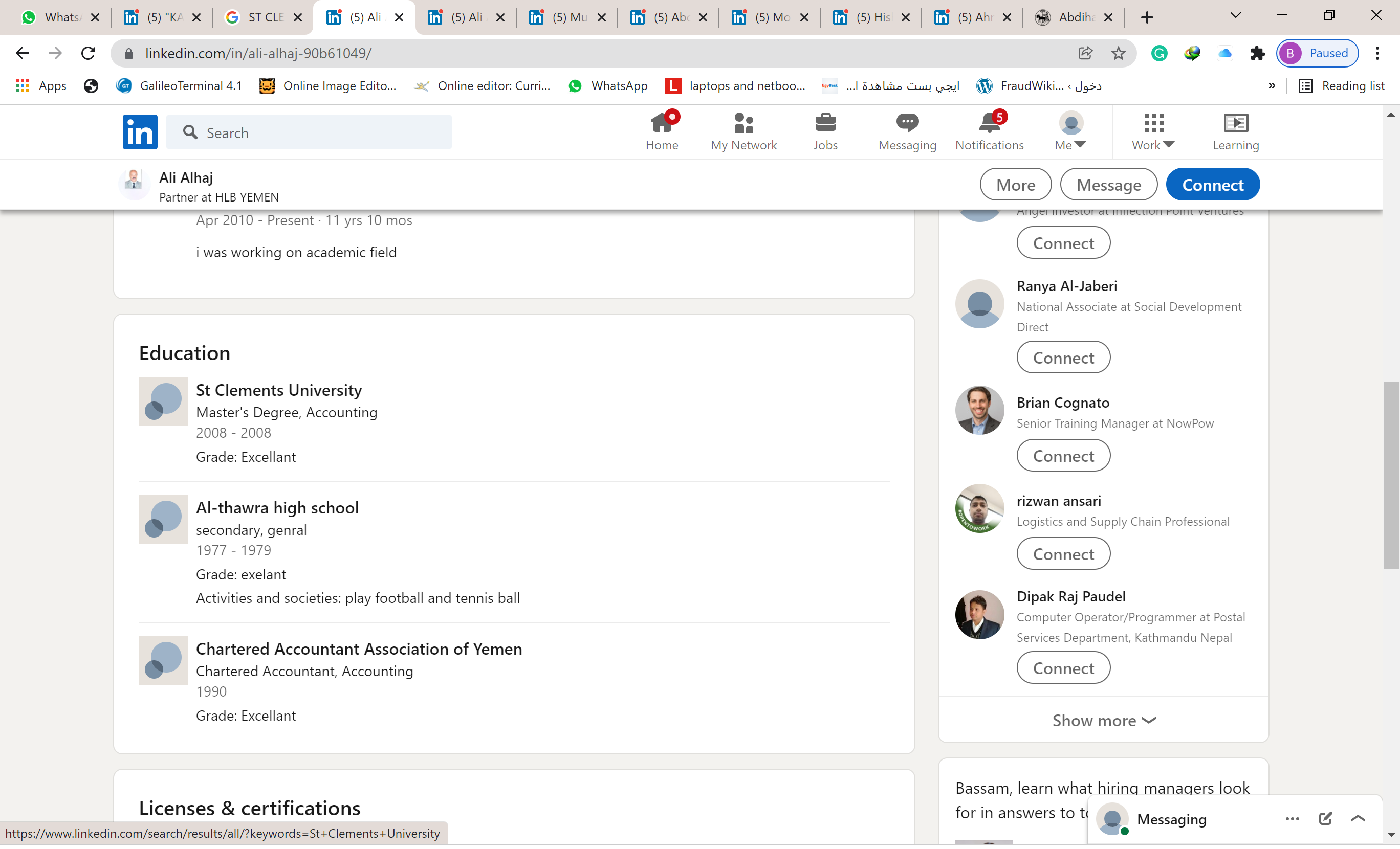Image resolution: width=1400 pixels, height=849 pixels.
Task: Expand Show more suggested people
Action: tap(1103, 720)
